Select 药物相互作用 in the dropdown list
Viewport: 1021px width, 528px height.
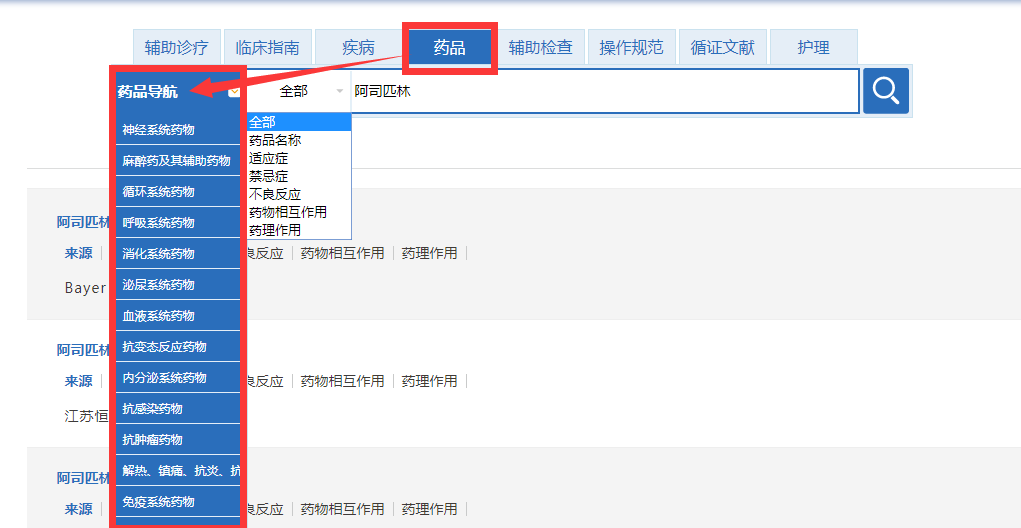[299, 212]
